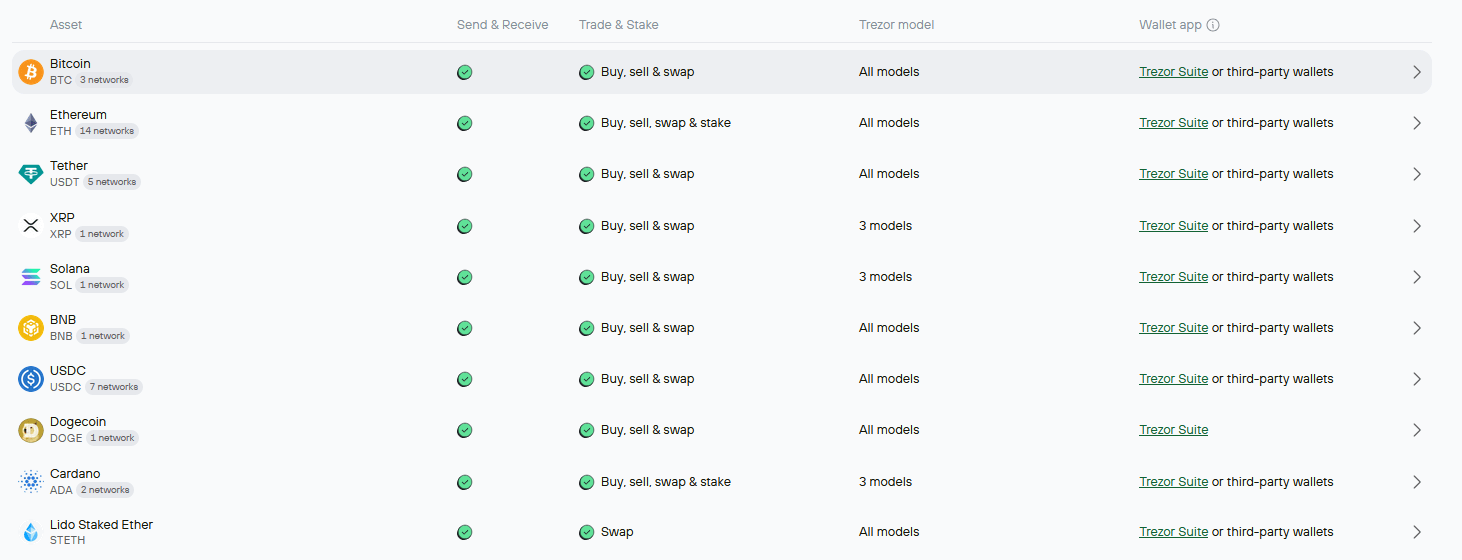Viewport: 1462px width, 560px height.
Task: Expand the Cardano row chevron
Action: click(1416, 482)
